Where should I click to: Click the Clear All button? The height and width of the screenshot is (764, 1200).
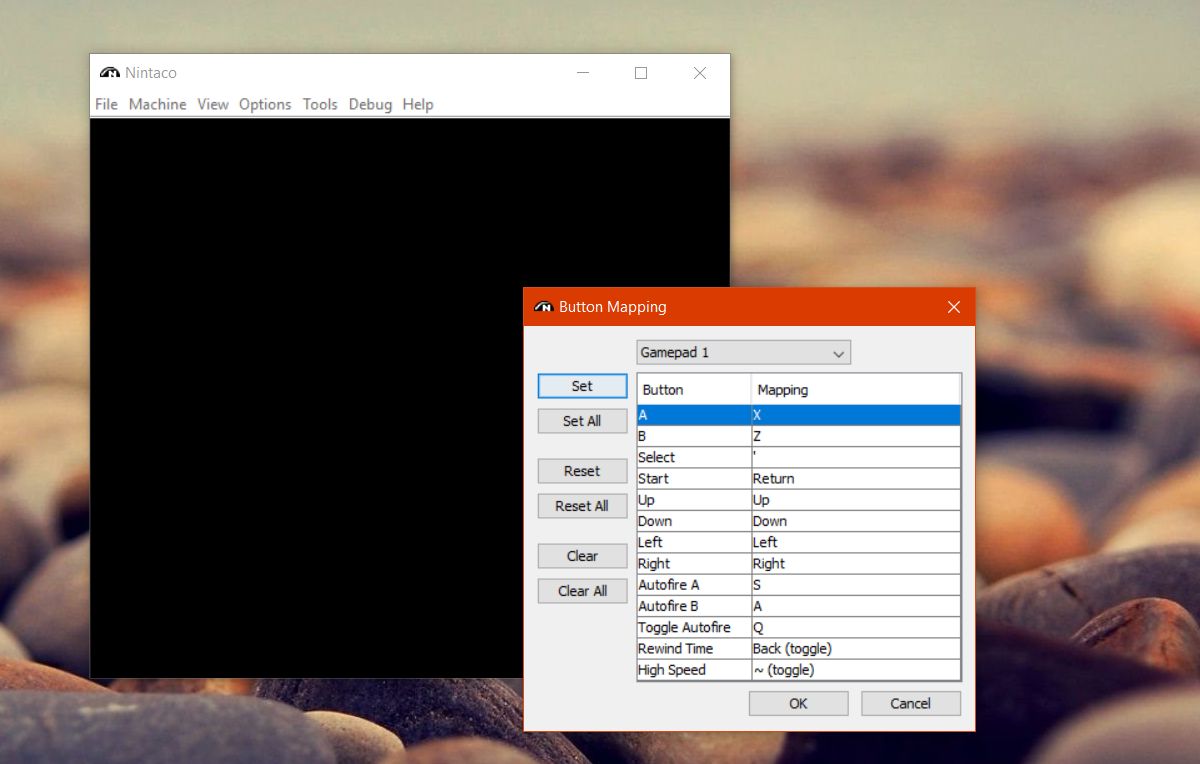[x=582, y=591]
